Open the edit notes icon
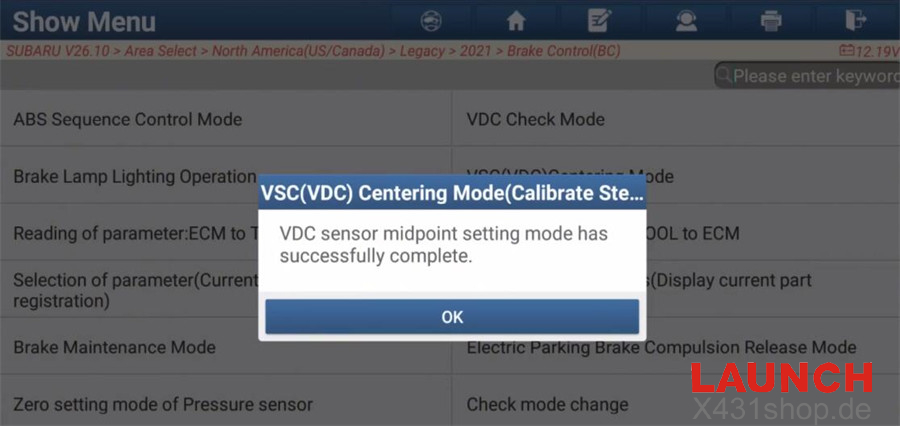900x426 pixels. 600,20
